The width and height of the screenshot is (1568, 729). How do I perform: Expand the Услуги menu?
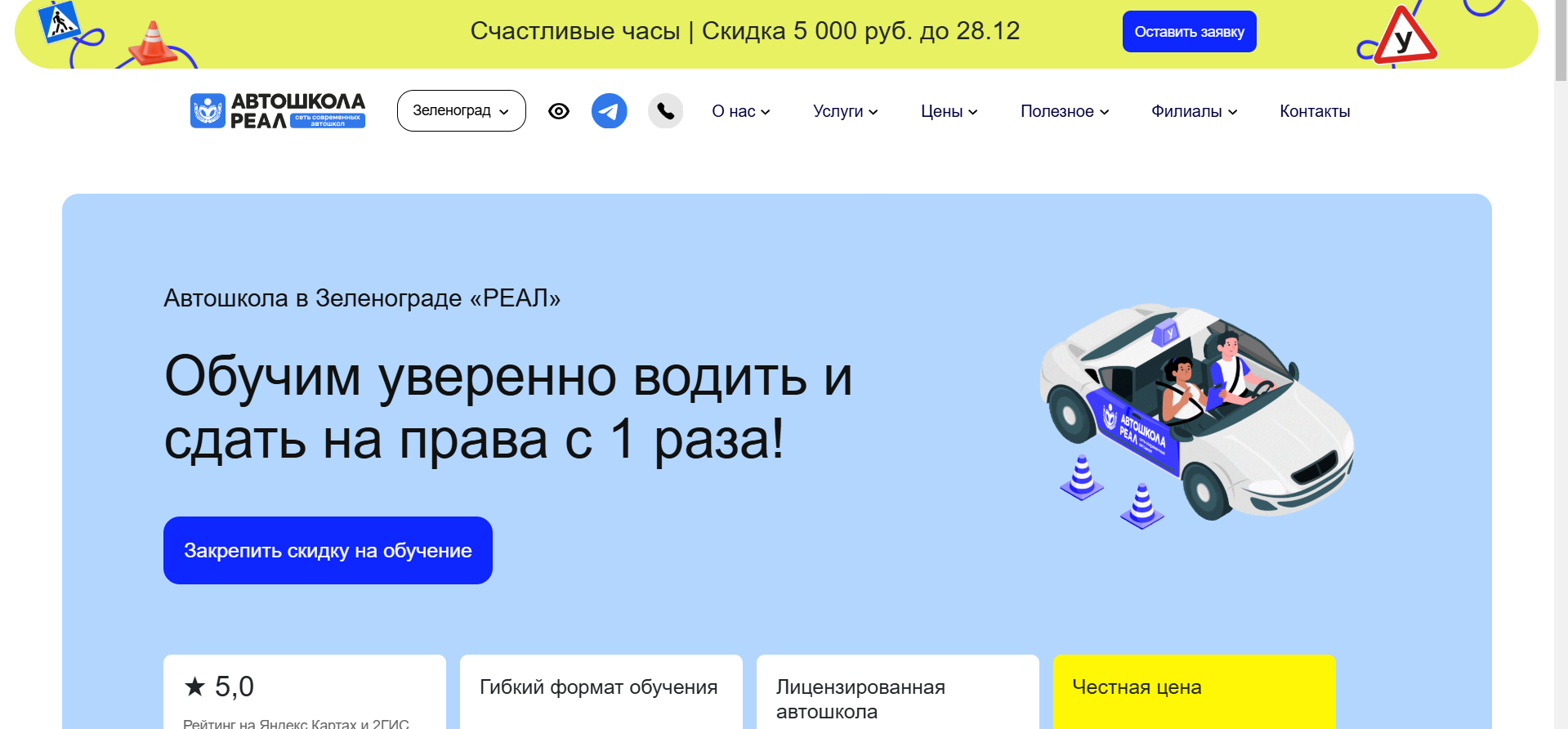pyautogui.click(x=846, y=111)
